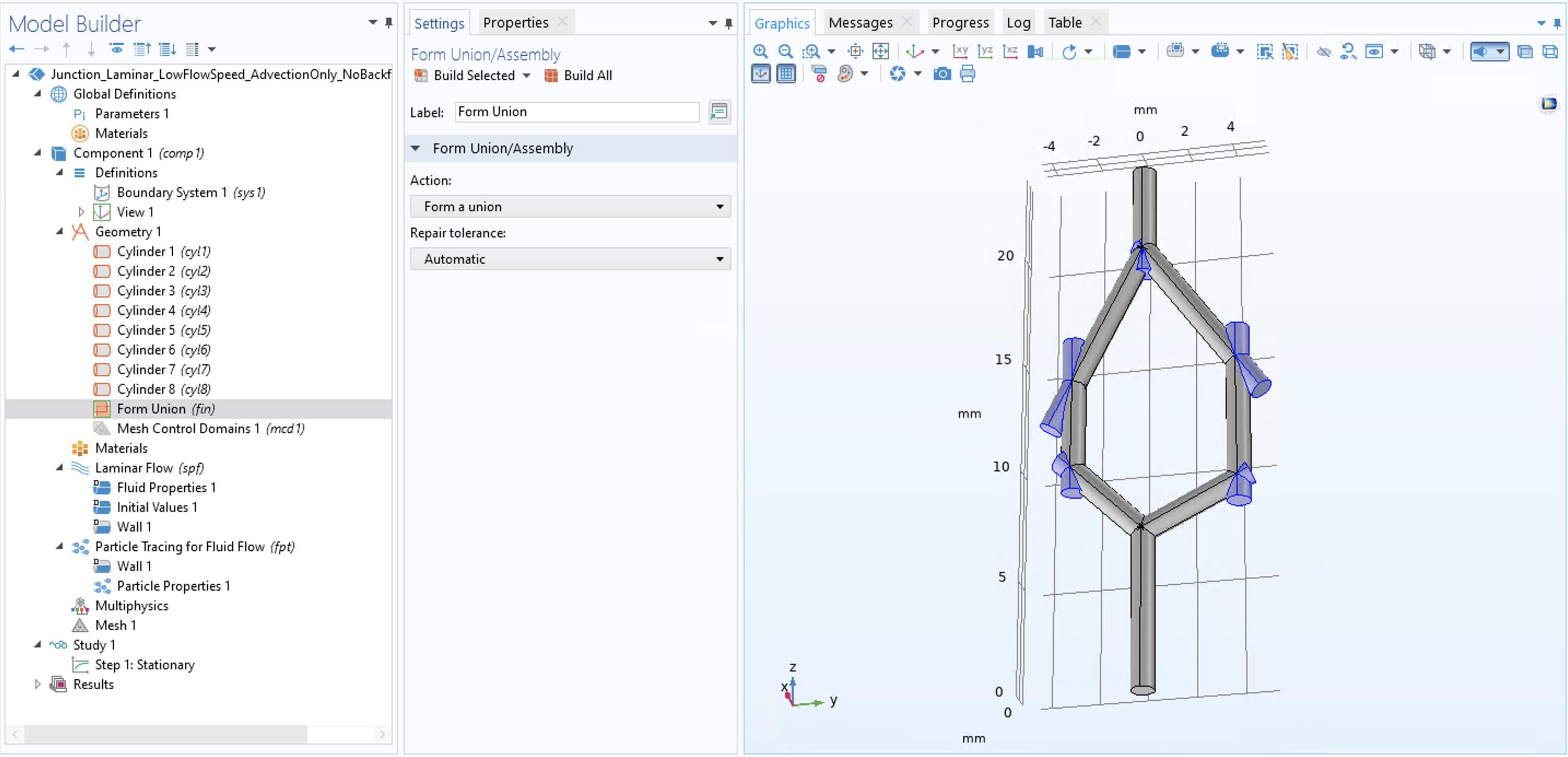Toggle the grid display button

click(x=786, y=74)
